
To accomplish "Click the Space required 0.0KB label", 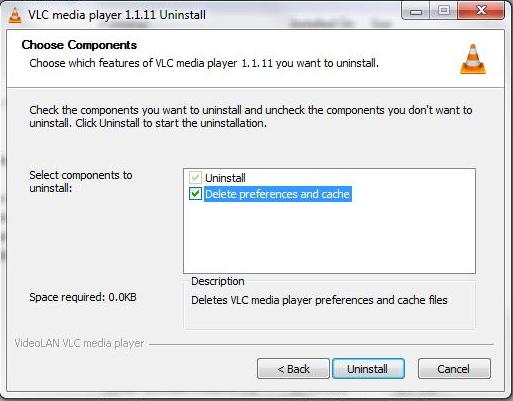I will 83,297.
